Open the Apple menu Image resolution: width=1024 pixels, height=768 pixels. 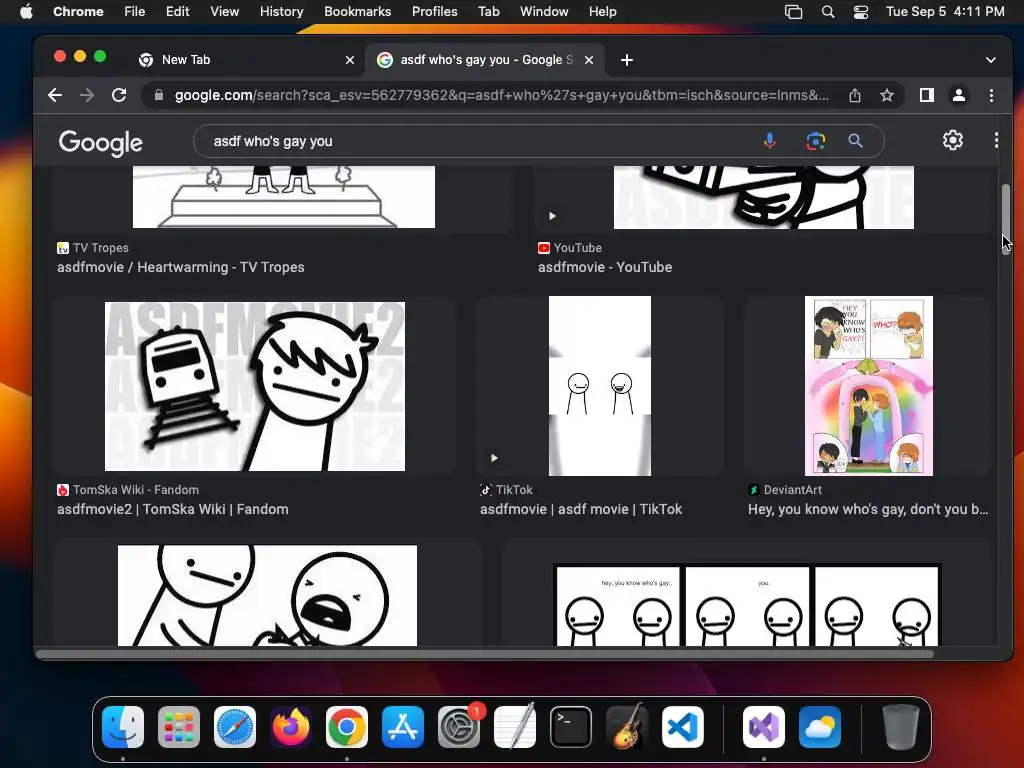tap(26, 12)
